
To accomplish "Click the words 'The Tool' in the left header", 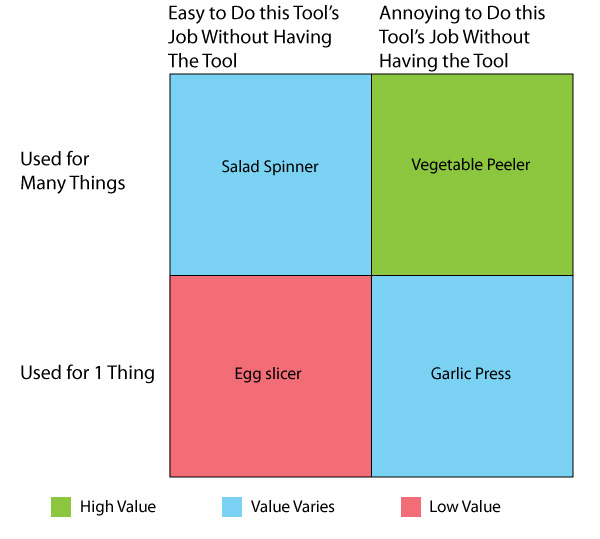I will tap(202, 61).
